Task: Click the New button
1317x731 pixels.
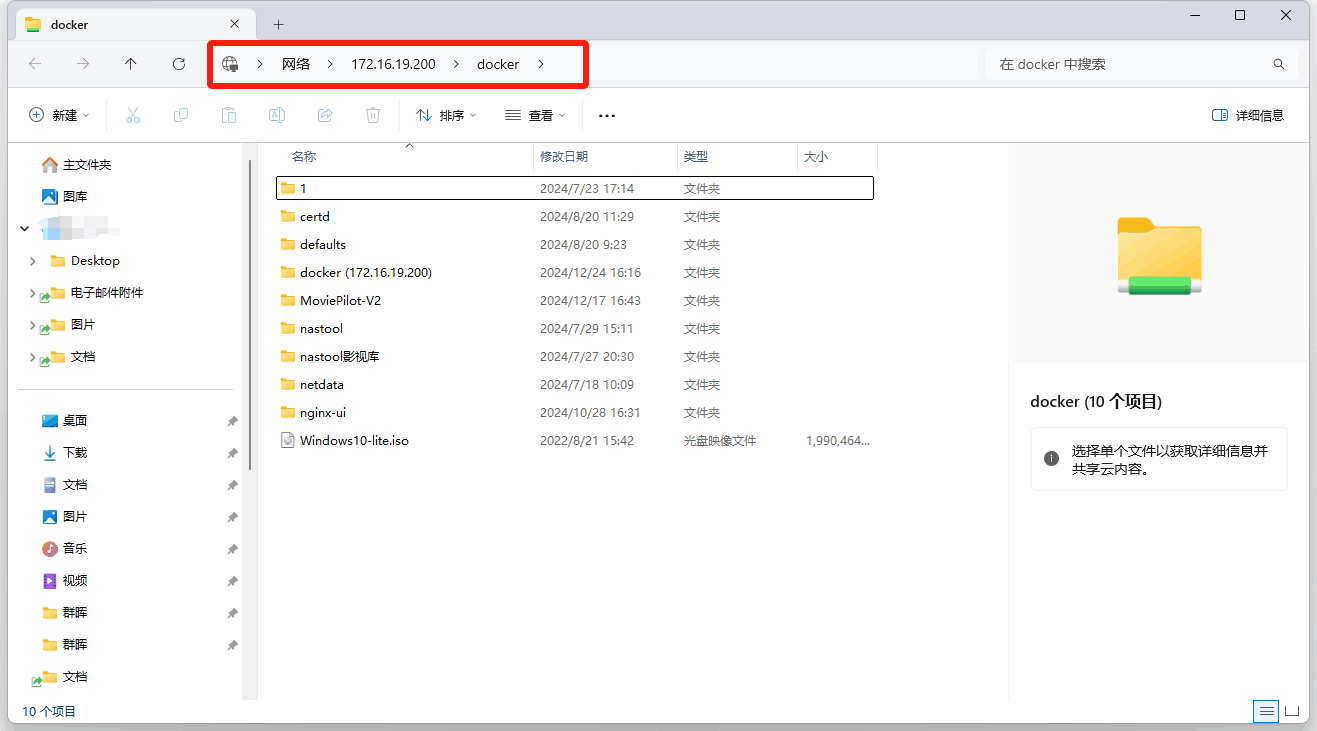Action: 59,115
